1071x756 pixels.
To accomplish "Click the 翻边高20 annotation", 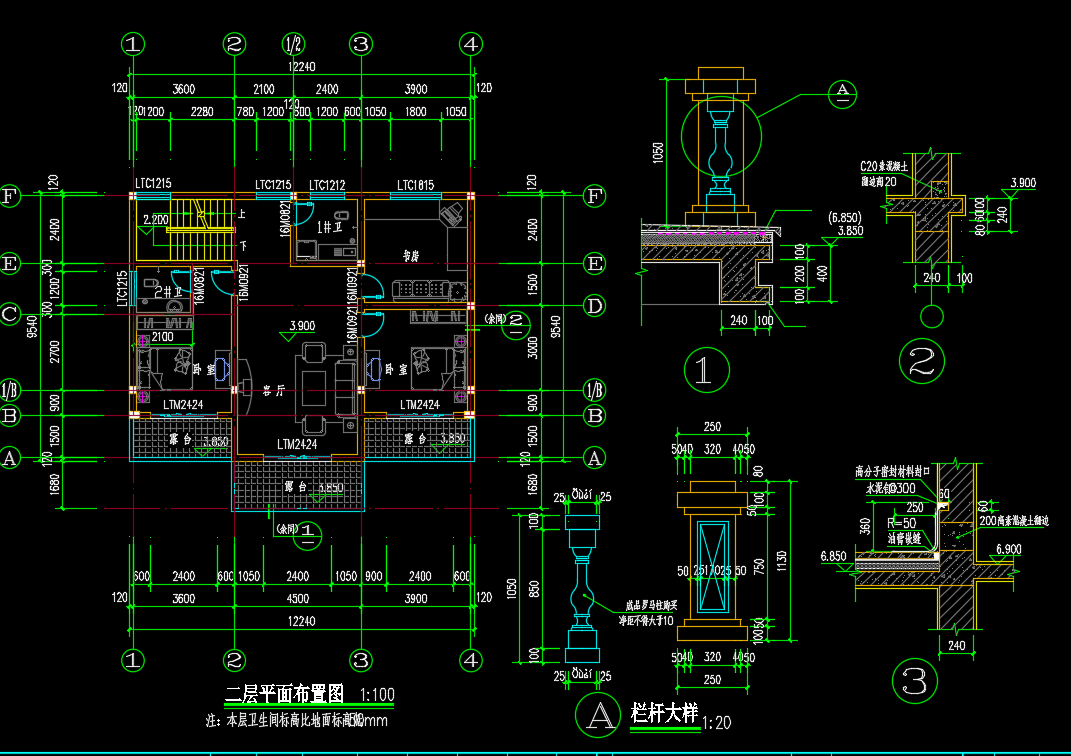I will tap(878, 181).
